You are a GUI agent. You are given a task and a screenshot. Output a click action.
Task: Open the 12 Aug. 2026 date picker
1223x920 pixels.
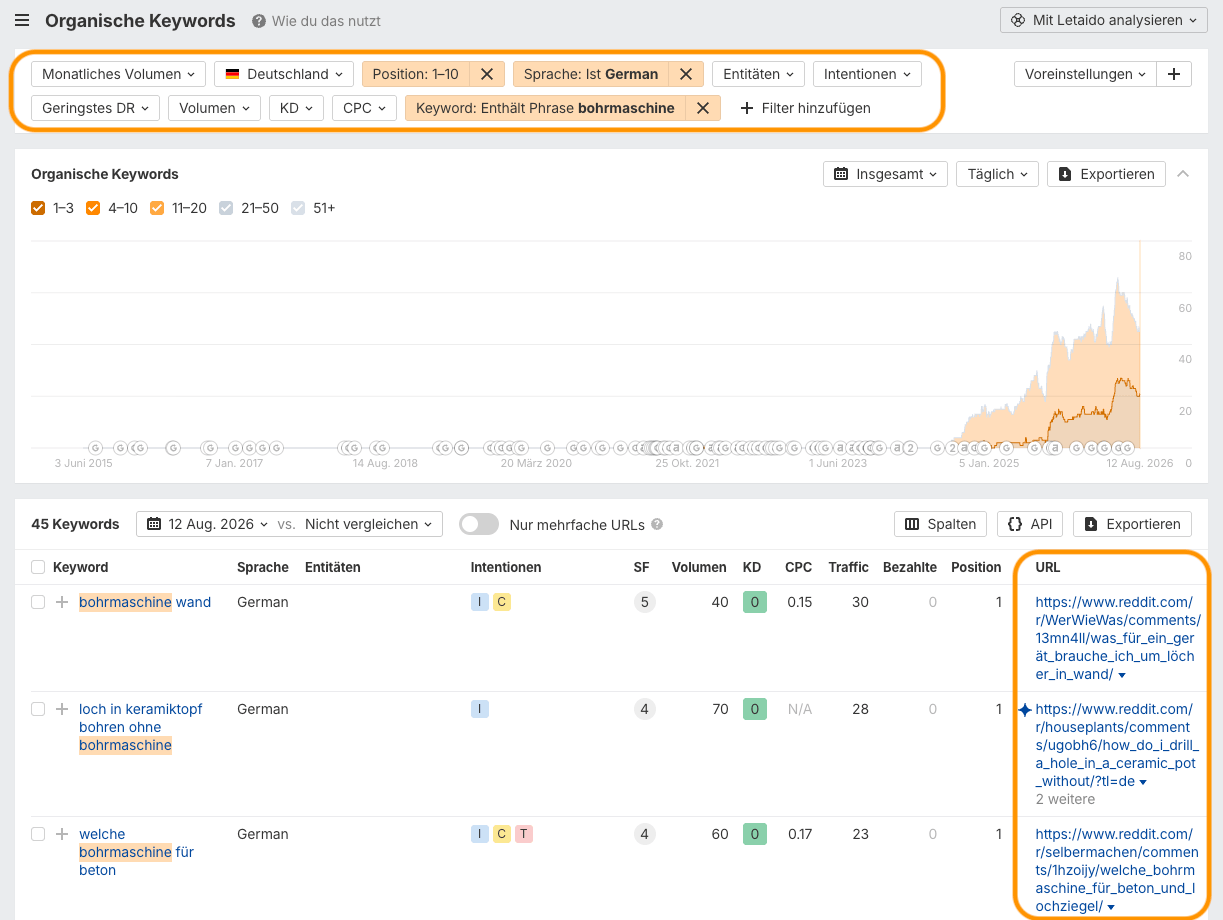pos(207,524)
